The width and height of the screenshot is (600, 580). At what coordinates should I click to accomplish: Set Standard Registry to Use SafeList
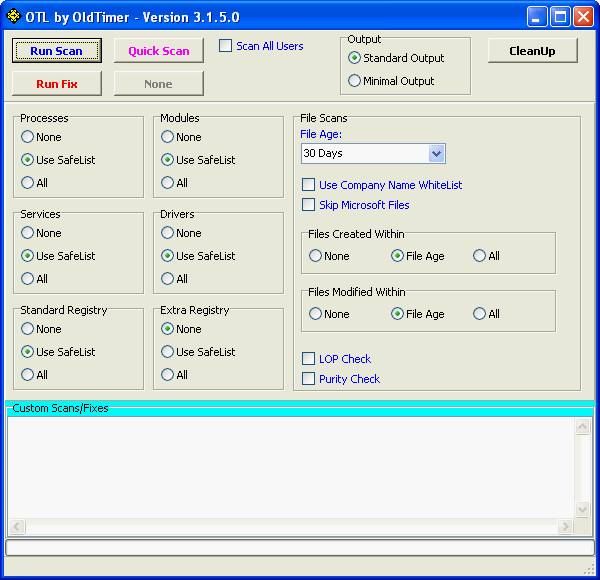tap(28, 352)
